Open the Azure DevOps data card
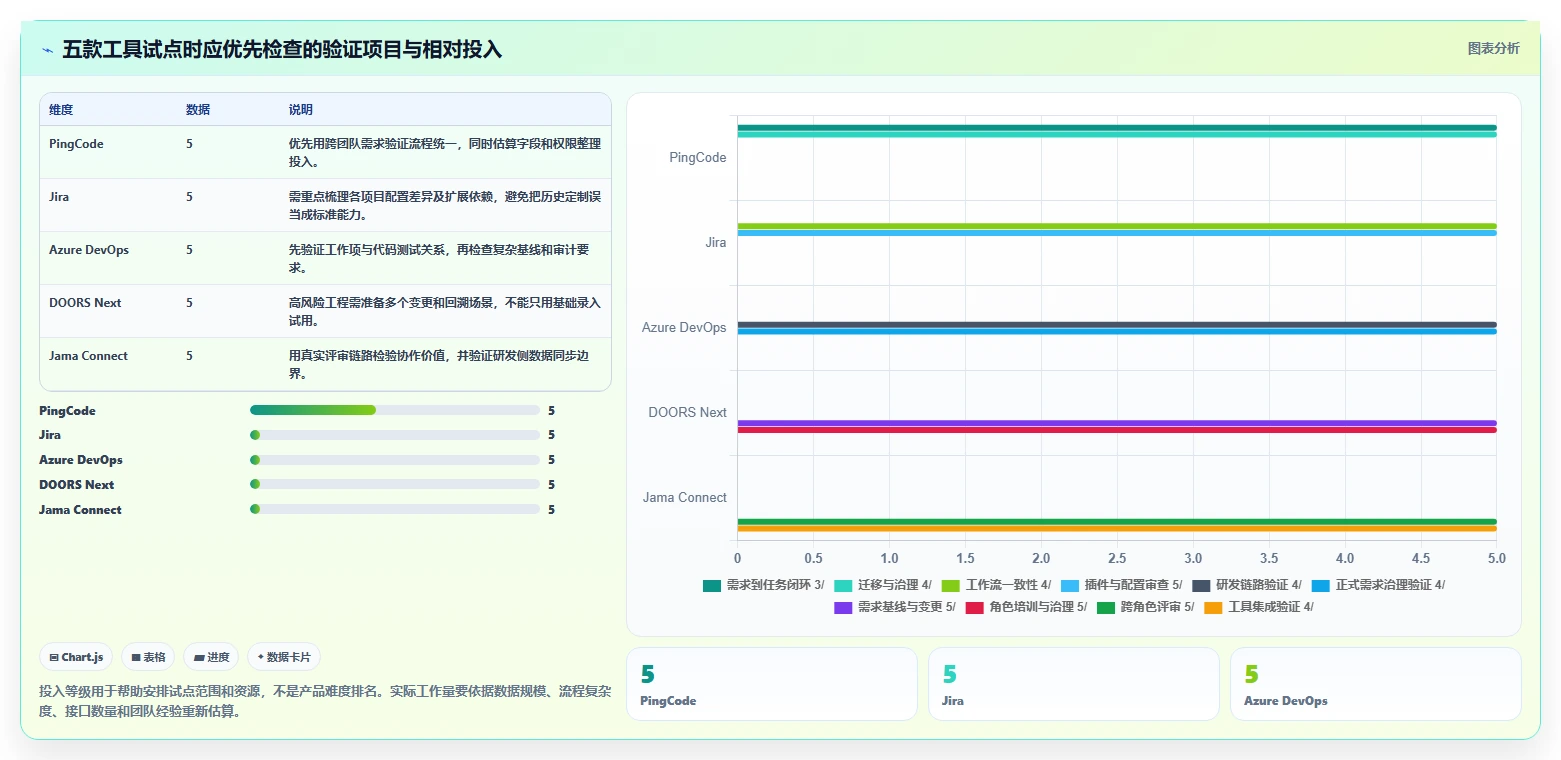1561x760 pixels. 1375,684
